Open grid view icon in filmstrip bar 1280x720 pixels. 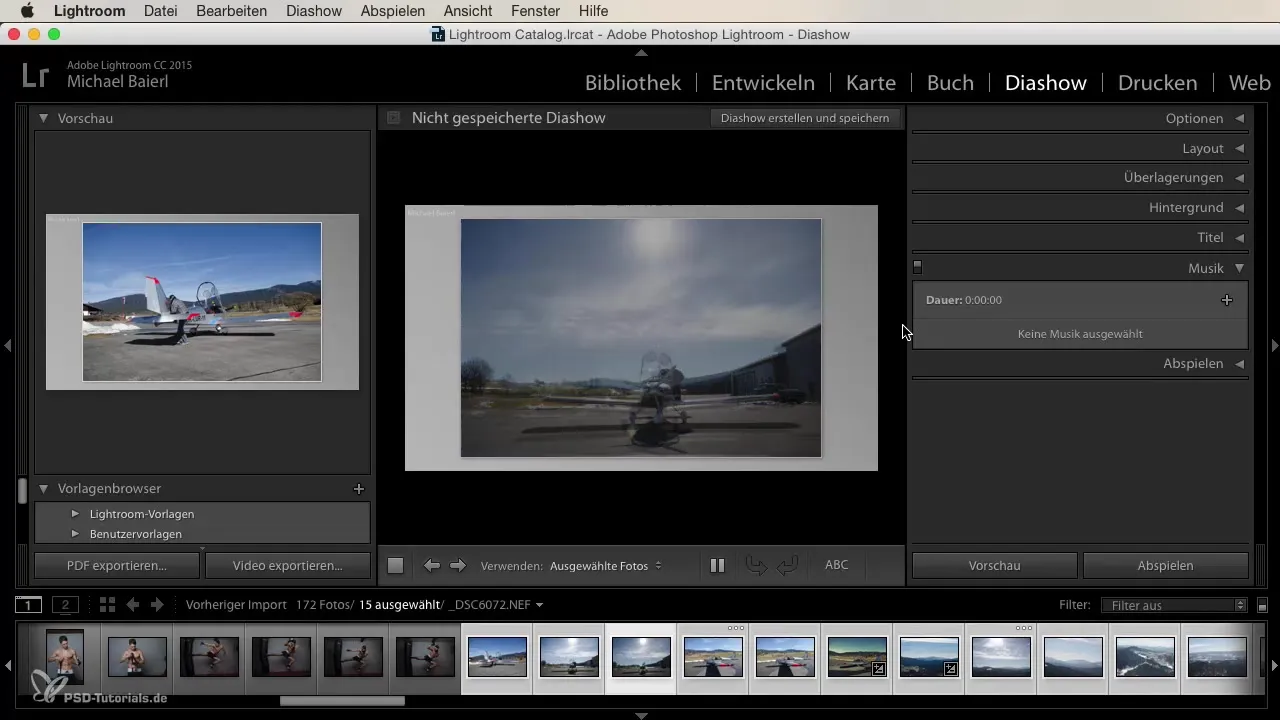107,605
